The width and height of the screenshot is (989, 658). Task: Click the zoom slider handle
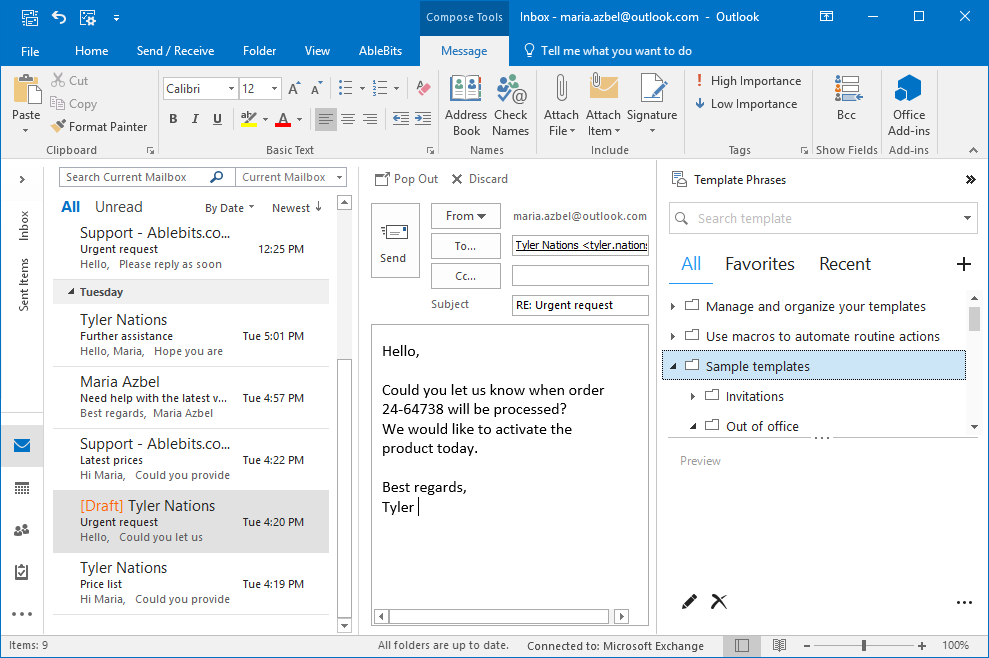click(x=864, y=645)
